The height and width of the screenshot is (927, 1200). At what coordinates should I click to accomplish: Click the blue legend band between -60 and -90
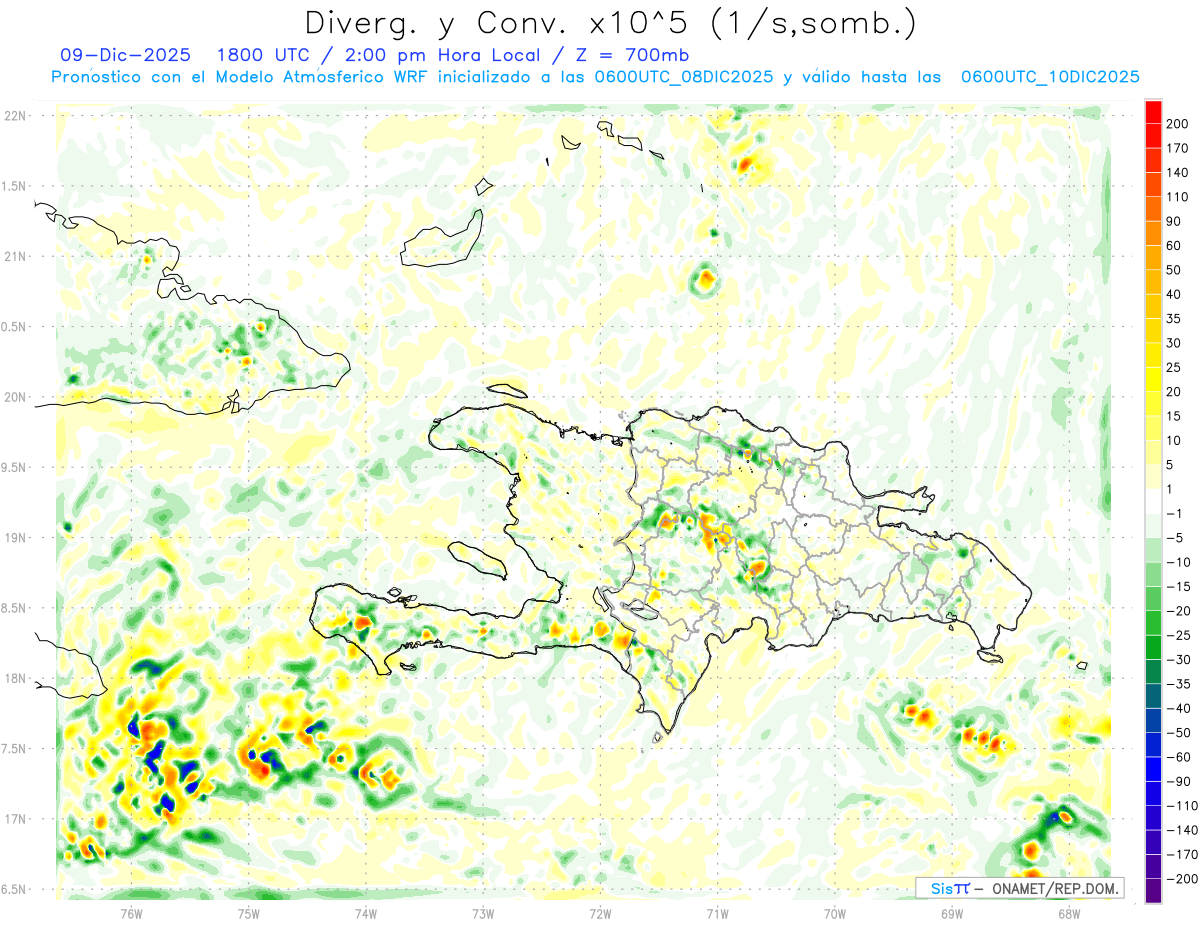[x=1154, y=769]
